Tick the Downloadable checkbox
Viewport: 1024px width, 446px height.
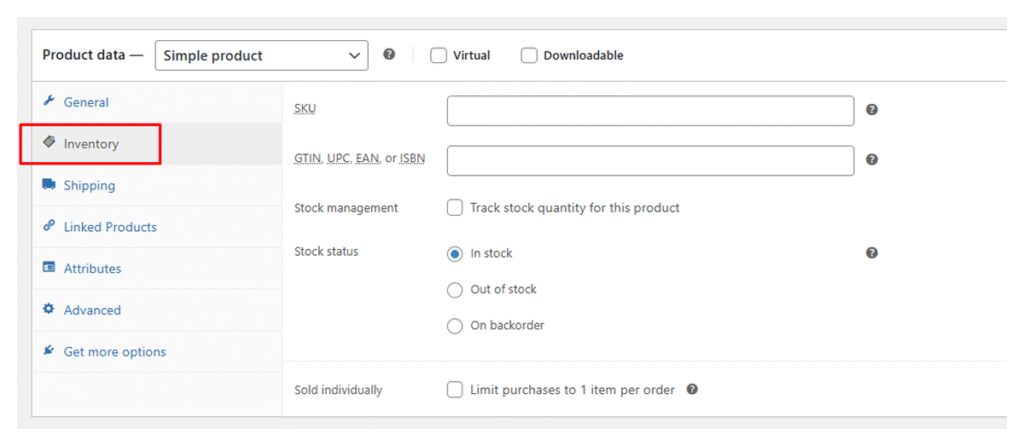click(529, 56)
